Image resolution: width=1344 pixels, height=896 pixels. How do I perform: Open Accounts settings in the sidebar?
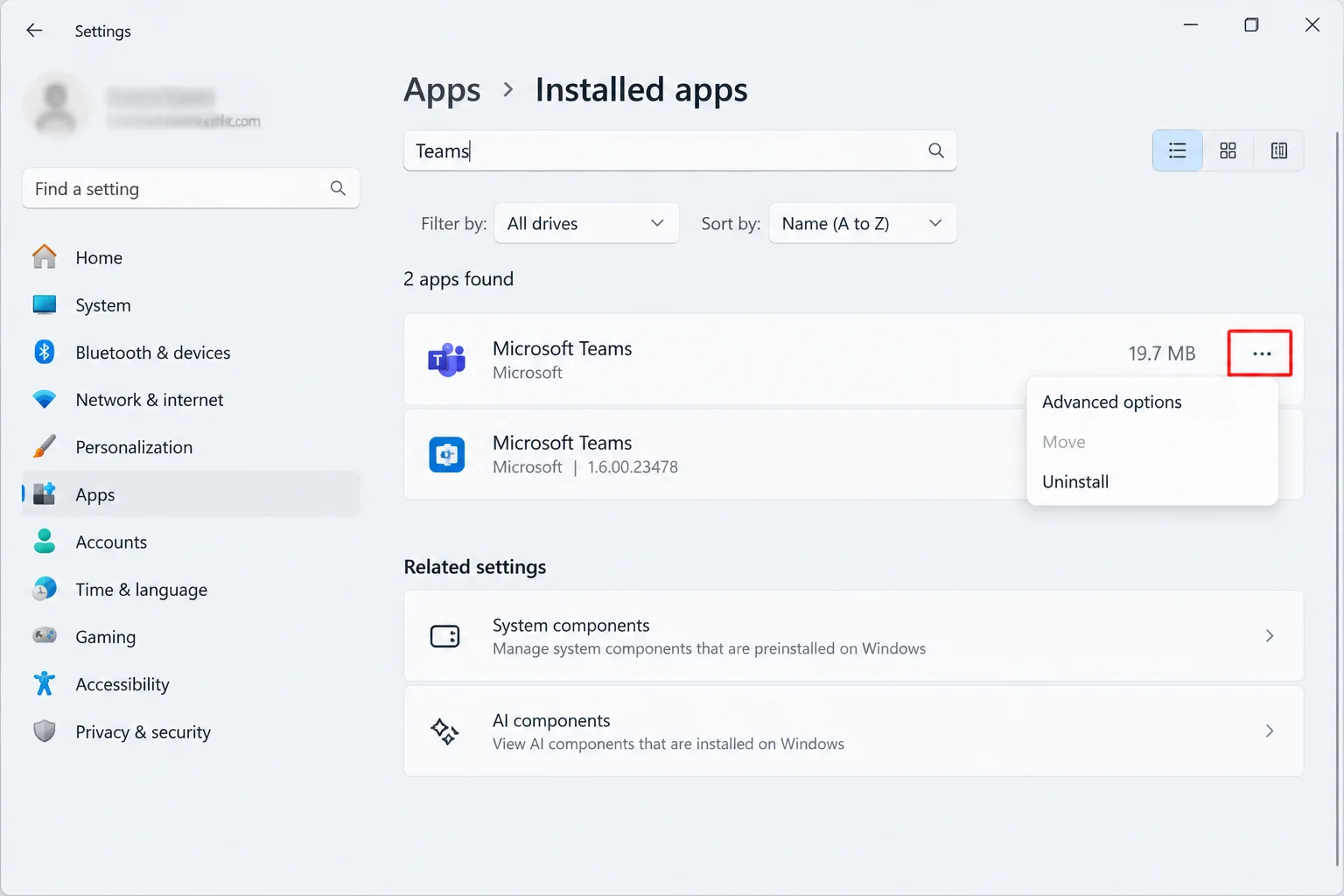tap(191, 542)
